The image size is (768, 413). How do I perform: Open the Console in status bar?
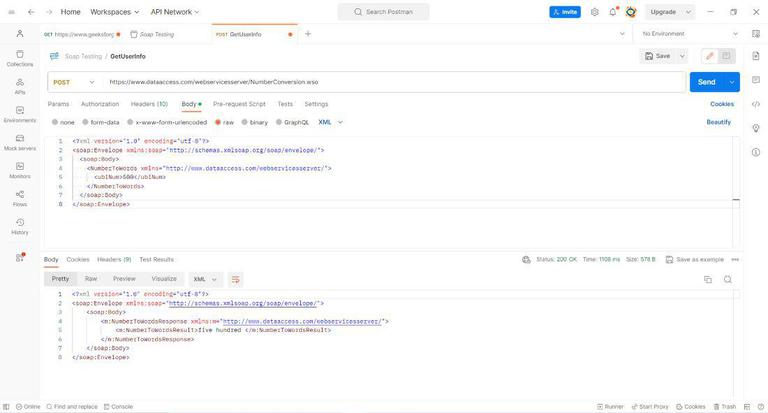(x=119, y=407)
